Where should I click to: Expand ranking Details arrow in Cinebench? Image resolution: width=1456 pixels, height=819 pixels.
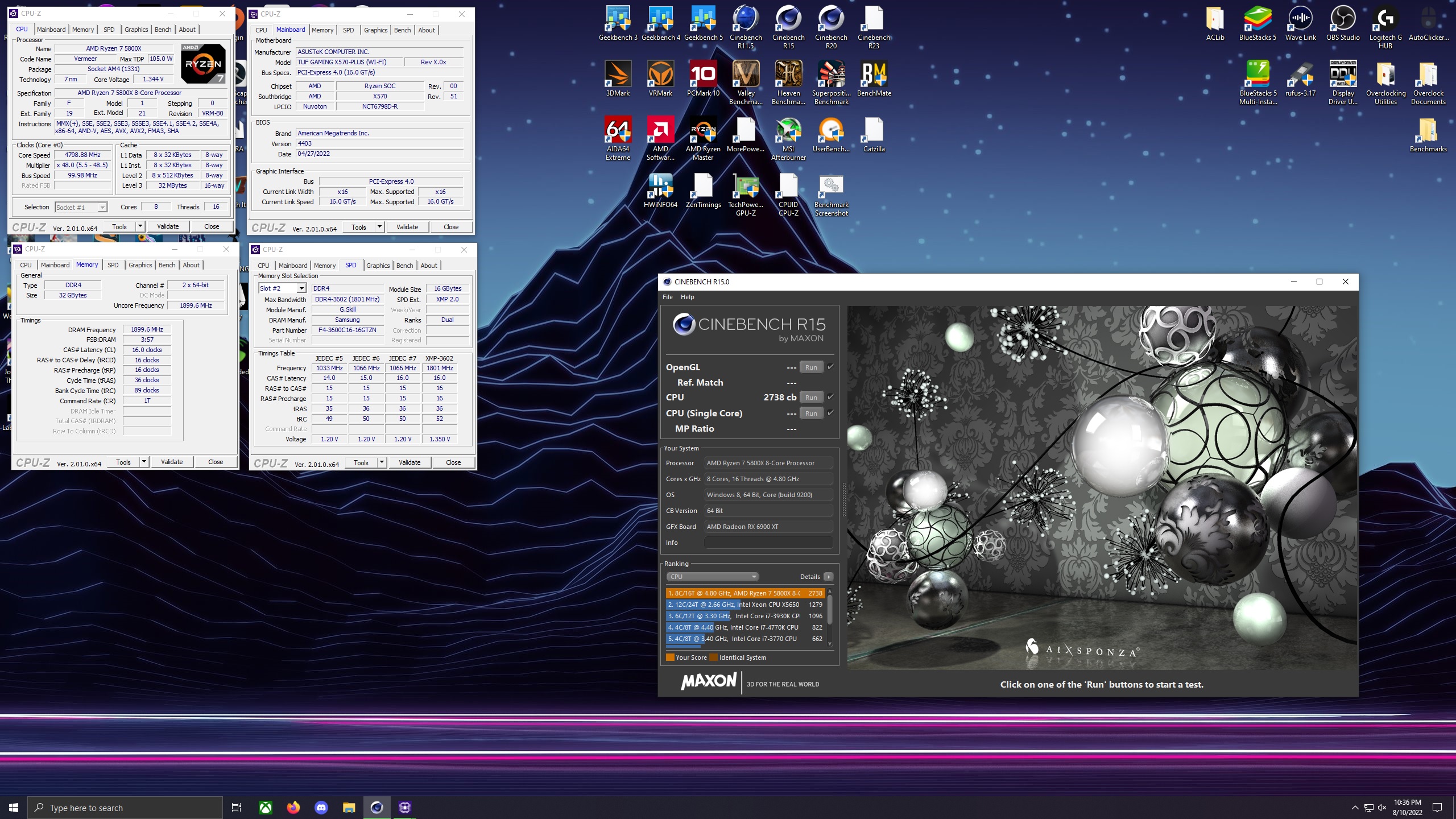tap(828, 577)
